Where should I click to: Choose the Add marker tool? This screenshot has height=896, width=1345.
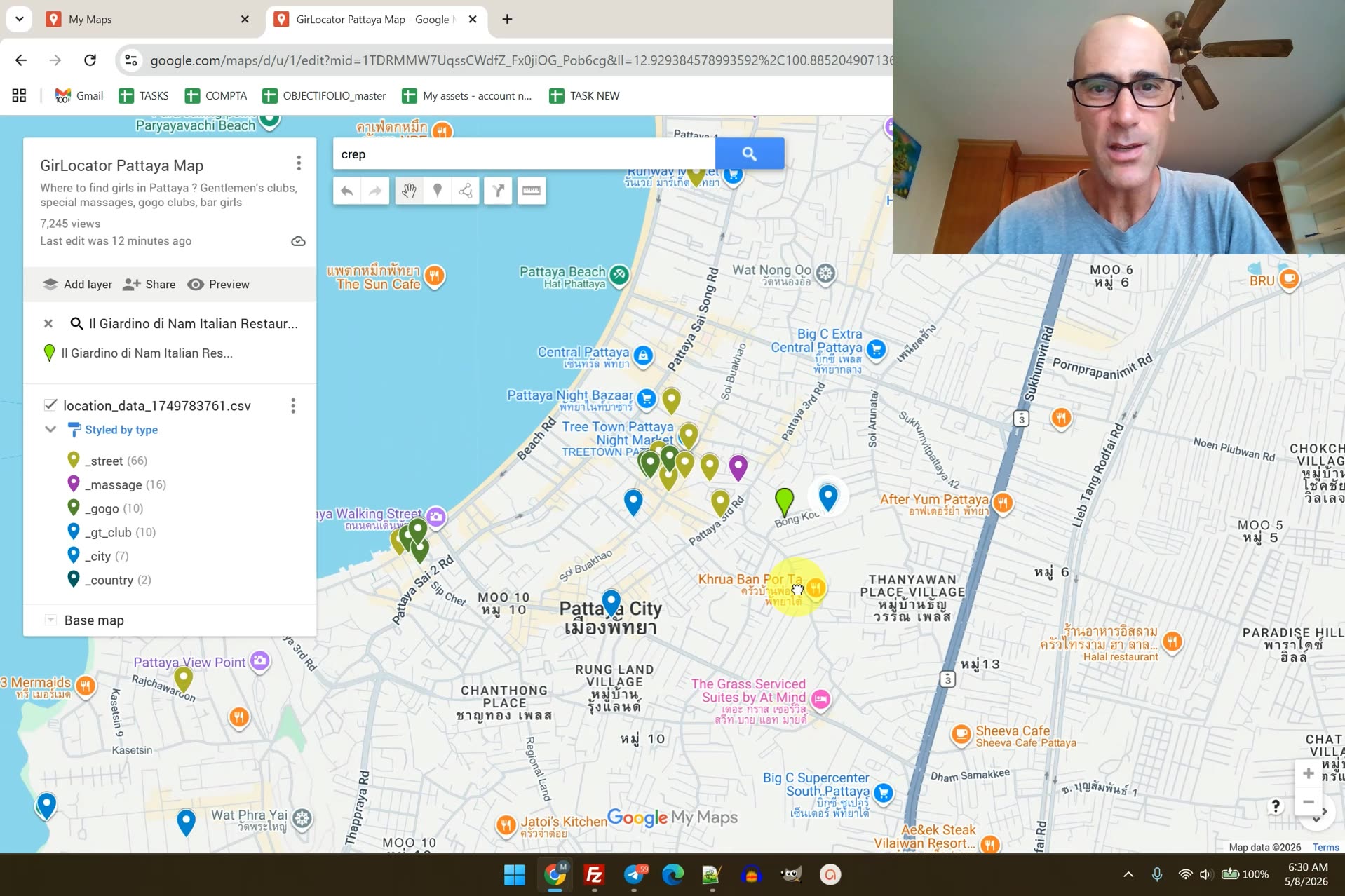click(437, 191)
